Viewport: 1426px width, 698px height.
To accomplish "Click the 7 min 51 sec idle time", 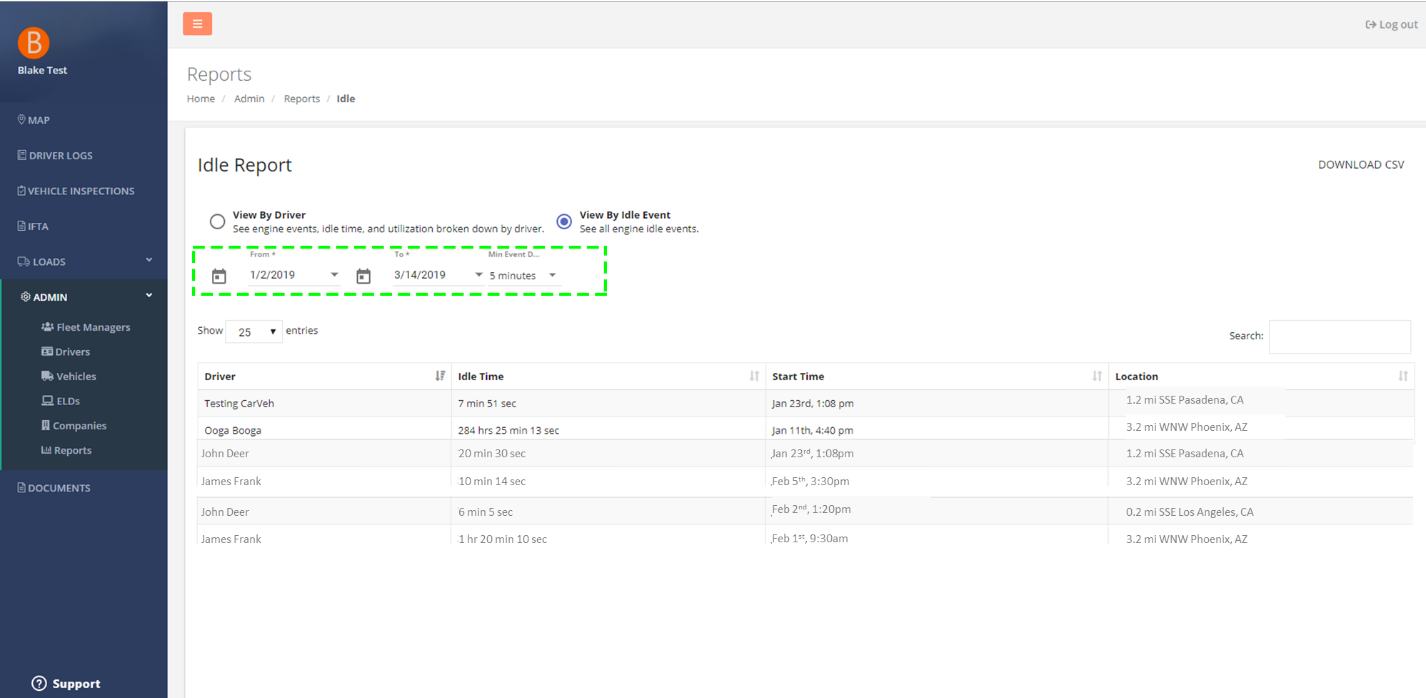I will point(487,404).
